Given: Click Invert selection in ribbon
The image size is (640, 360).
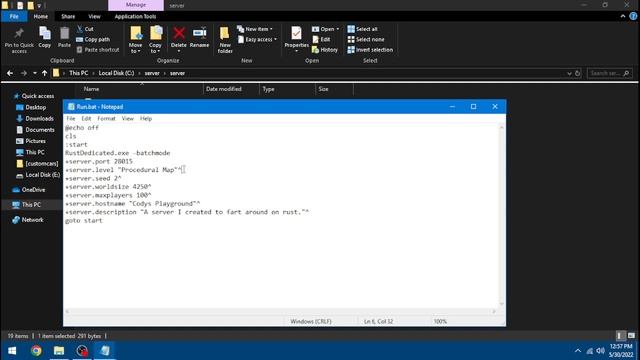Looking at the screenshot, I should tap(370, 50).
